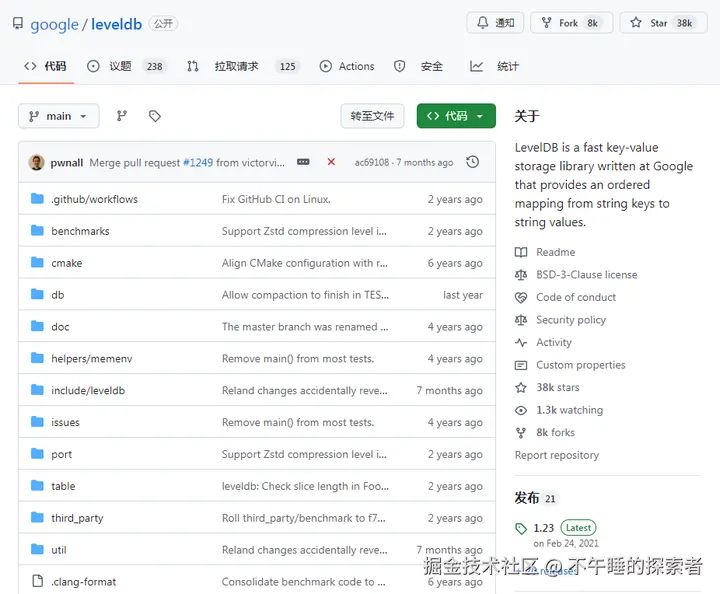Open the 议题 issues tab
This screenshot has width=720, height=594.
[125, 67]
